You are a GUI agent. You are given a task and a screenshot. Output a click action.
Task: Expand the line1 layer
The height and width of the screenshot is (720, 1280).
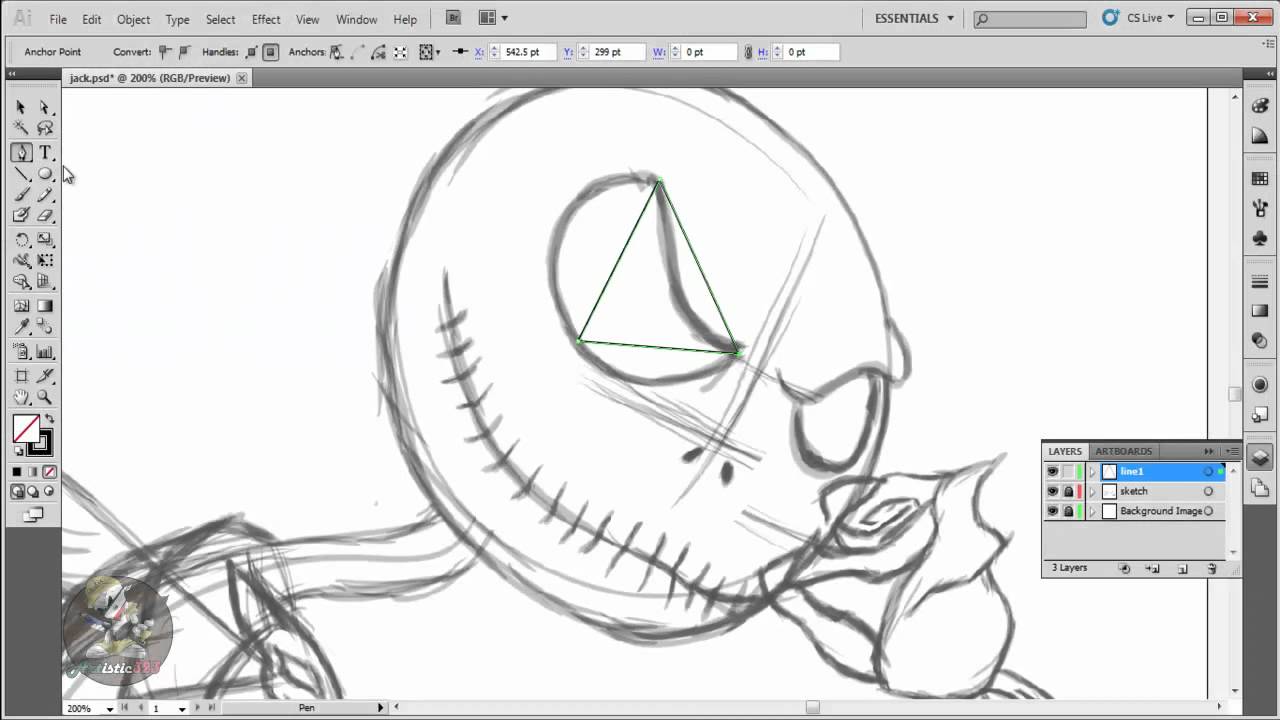point(1092,471)
